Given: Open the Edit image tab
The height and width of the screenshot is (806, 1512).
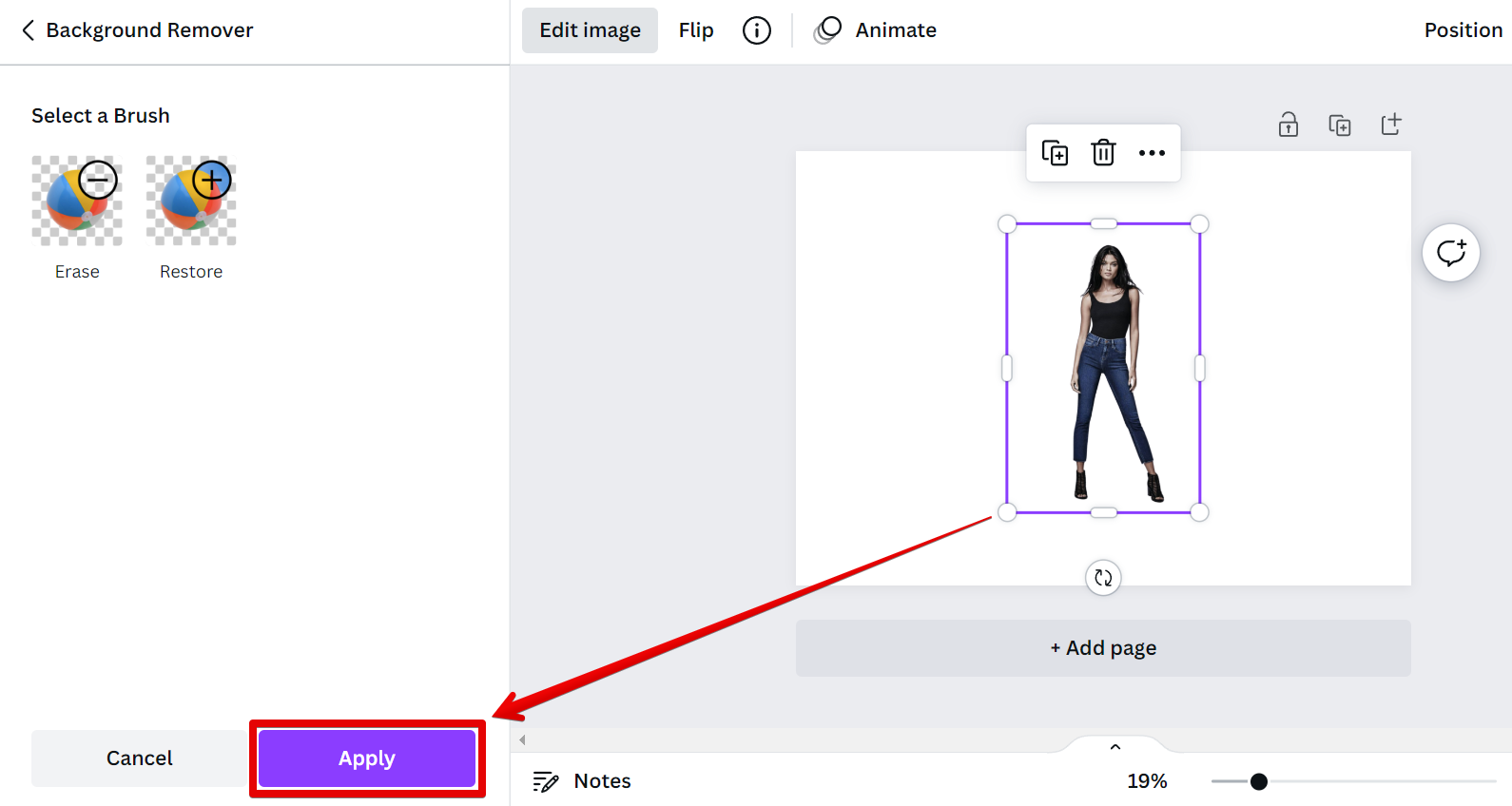Looking at the screenshot, I should (x=590, y=30).
